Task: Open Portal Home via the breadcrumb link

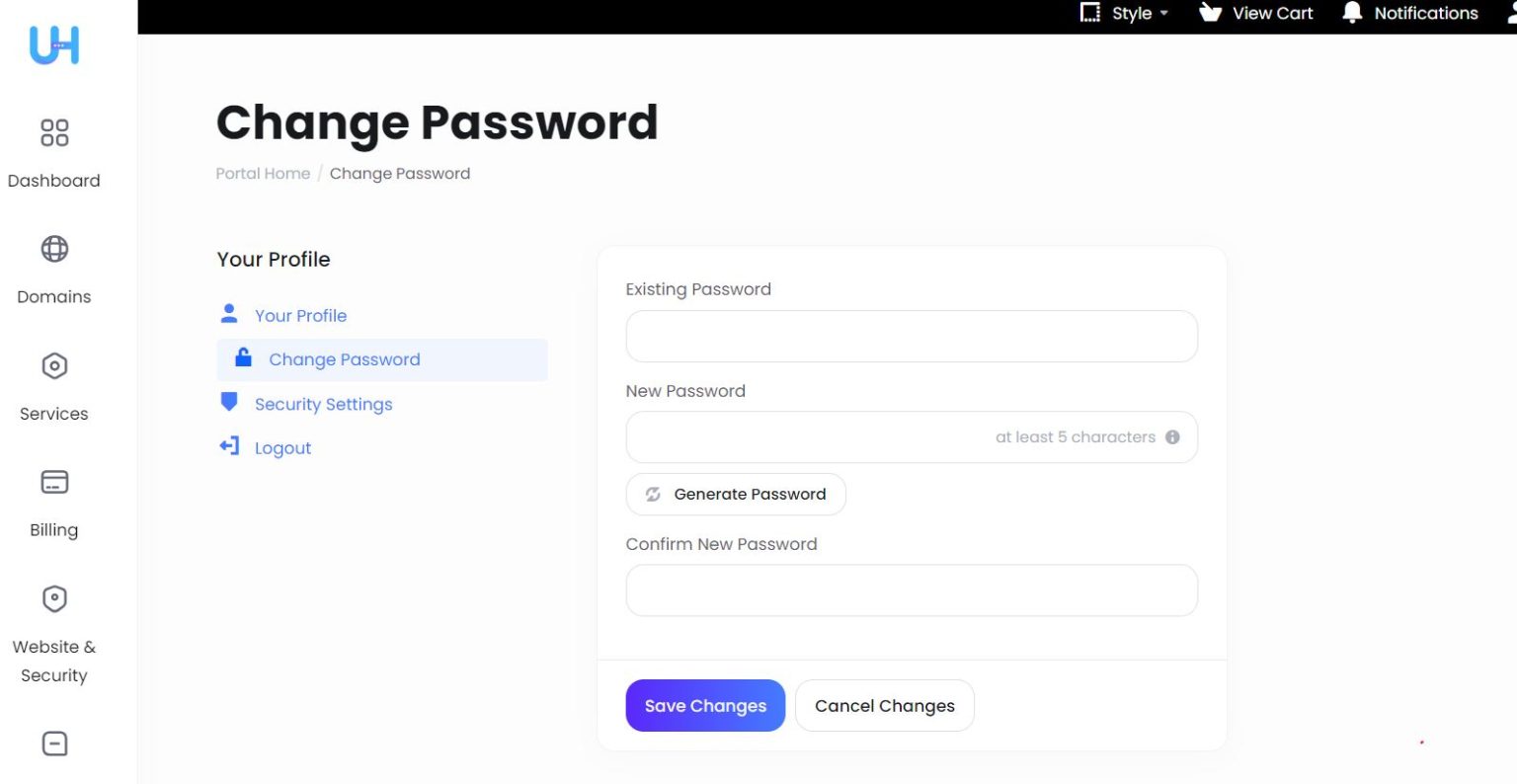Action: (263, 173)
